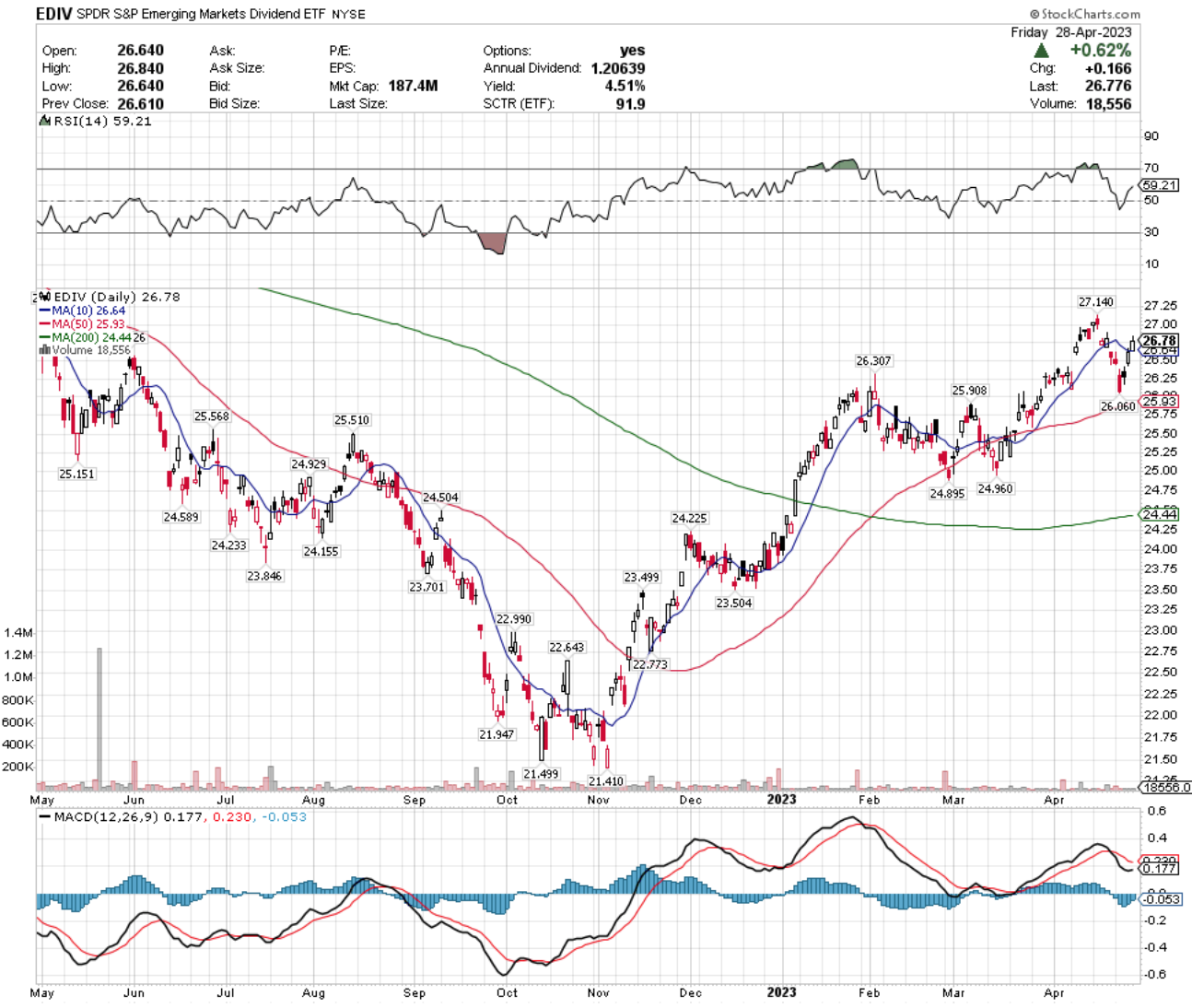Click the 24.589 price label
The height and width of the screenshot is (1008, 1192).
point(181,517)
